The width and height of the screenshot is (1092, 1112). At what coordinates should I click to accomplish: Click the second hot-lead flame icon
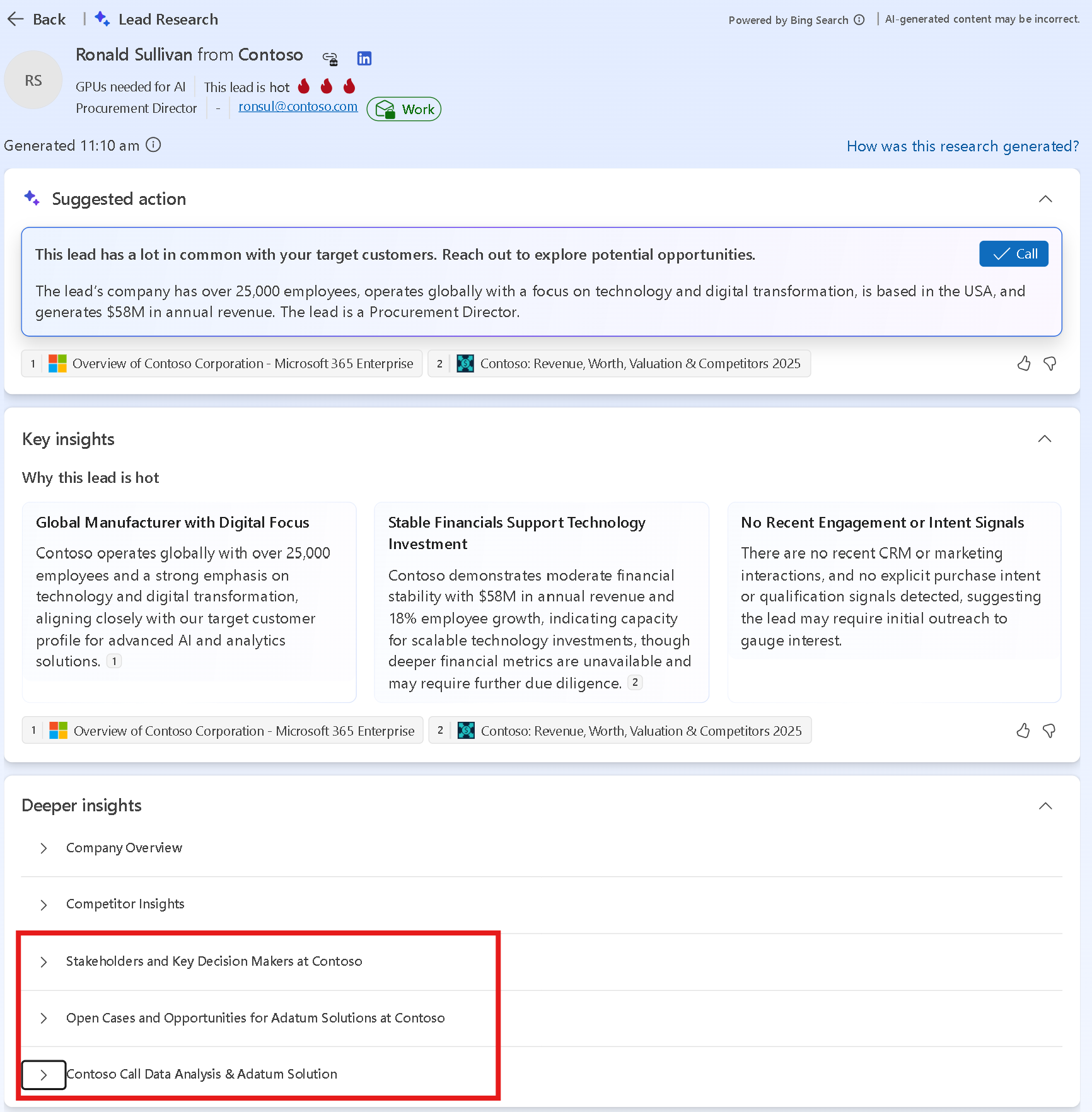(327, 86)
